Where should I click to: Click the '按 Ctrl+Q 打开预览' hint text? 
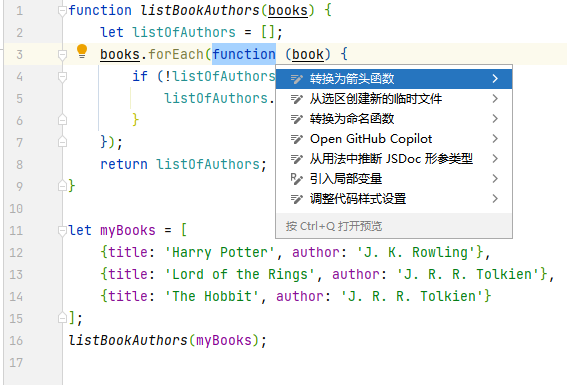point(334,226)
